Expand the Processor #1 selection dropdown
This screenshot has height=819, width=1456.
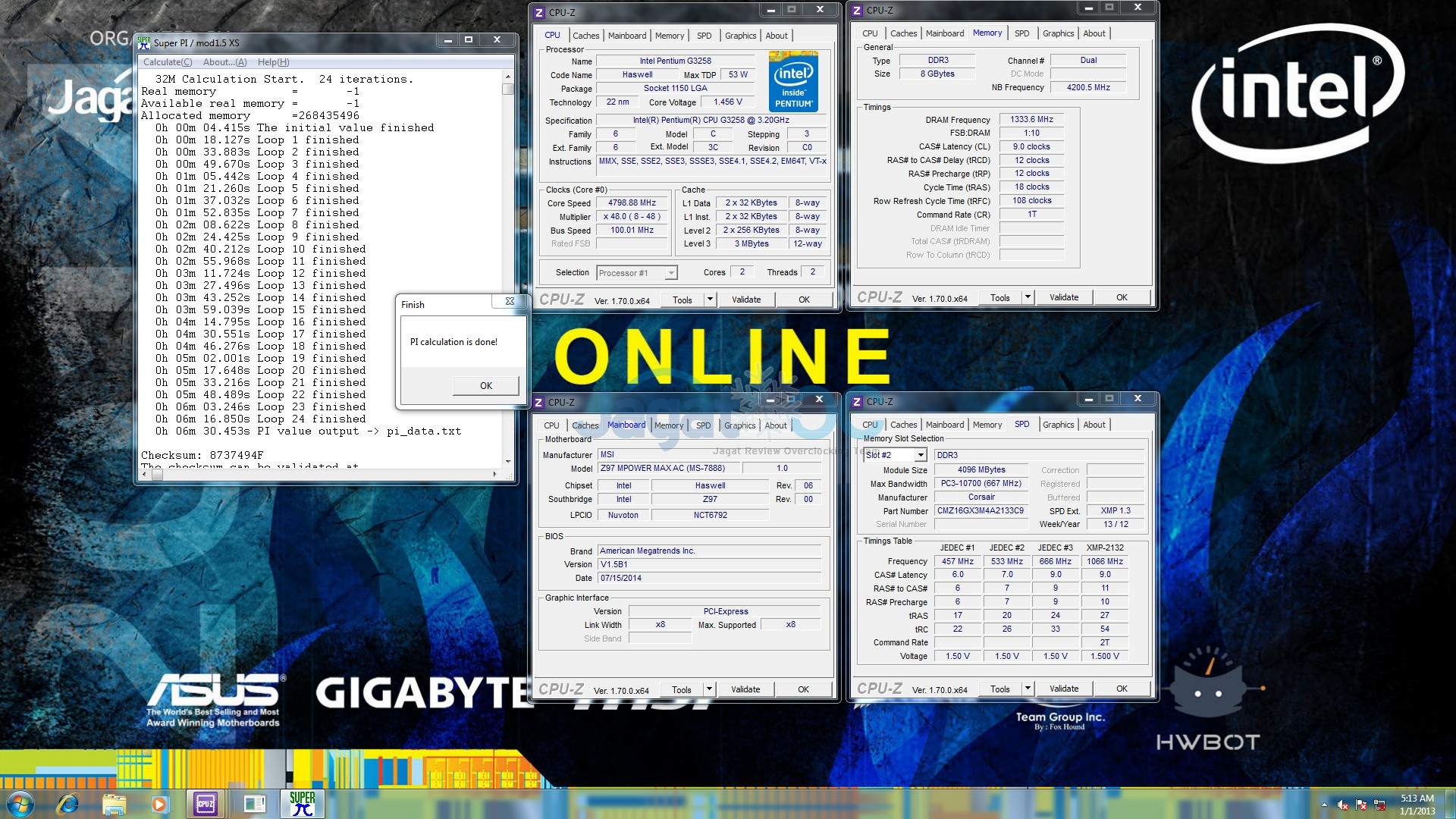point(670,273)
